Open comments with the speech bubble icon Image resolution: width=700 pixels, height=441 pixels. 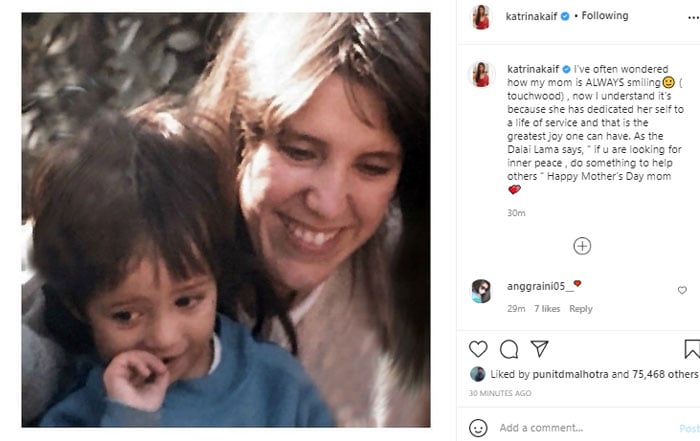coord(509,349)
